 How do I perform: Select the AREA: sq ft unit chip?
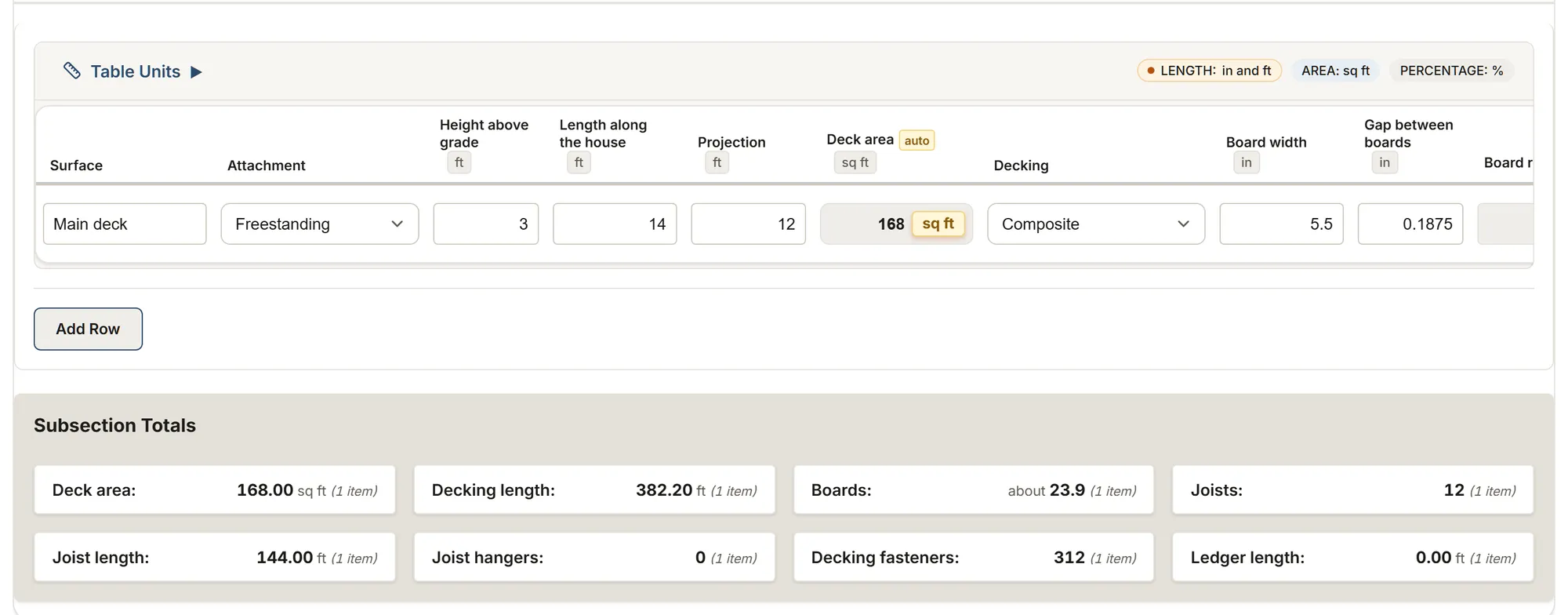[1335, 71]
